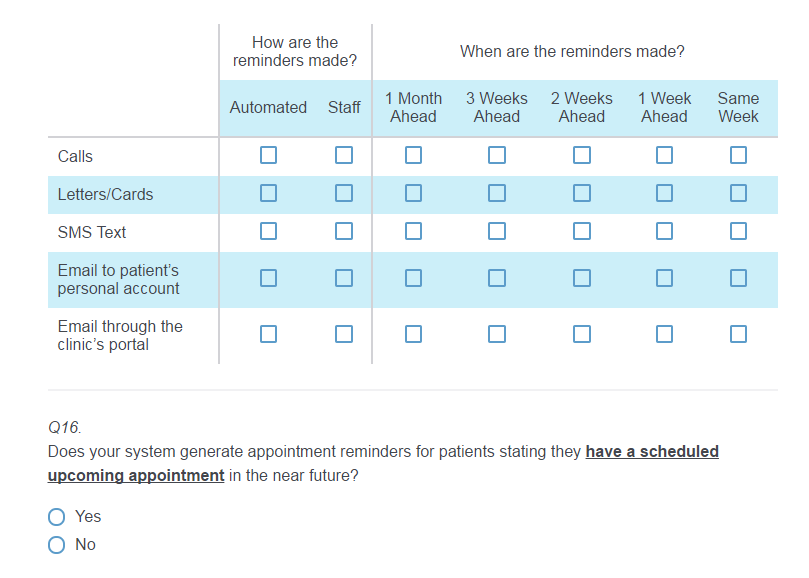Check Automated box for Calls
Screen dimensions: 809x578
(268, 155)
